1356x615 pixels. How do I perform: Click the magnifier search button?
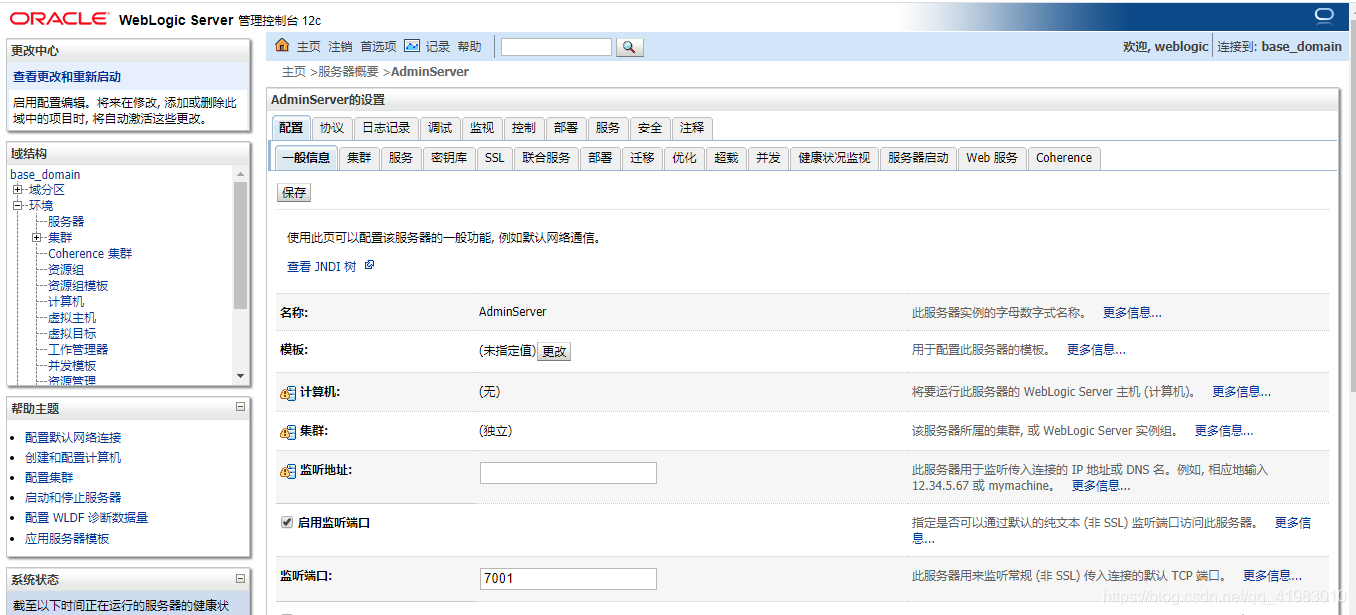(629, 47)
